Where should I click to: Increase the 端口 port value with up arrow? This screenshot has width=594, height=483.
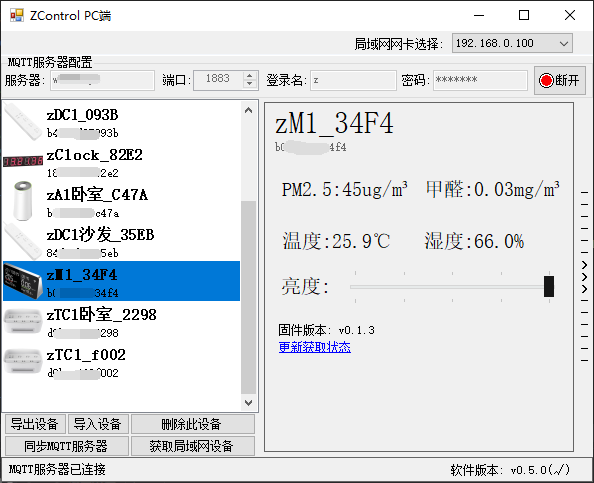click(x=249, y=75)
